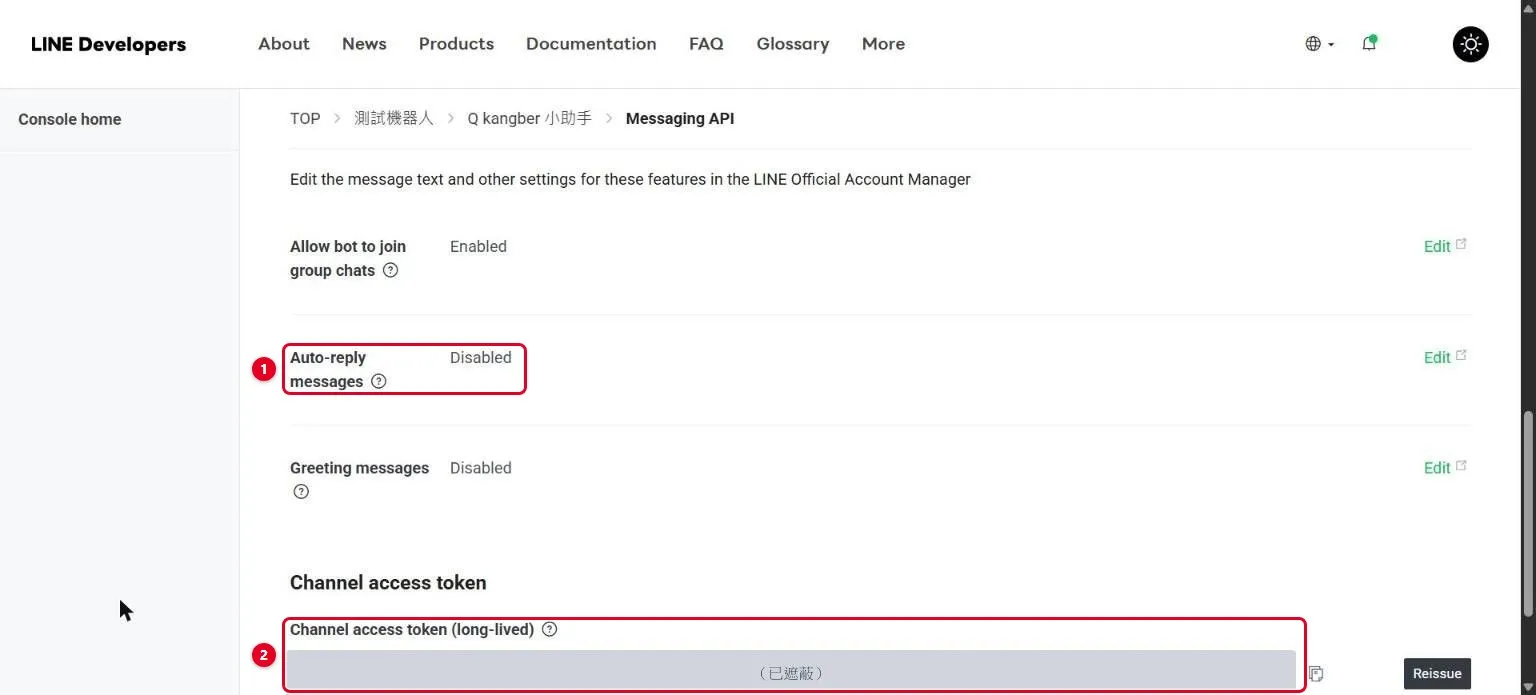This screenshot has height=695, width=1536.
Task: Open the Glossary page
Action: (793, 44)
